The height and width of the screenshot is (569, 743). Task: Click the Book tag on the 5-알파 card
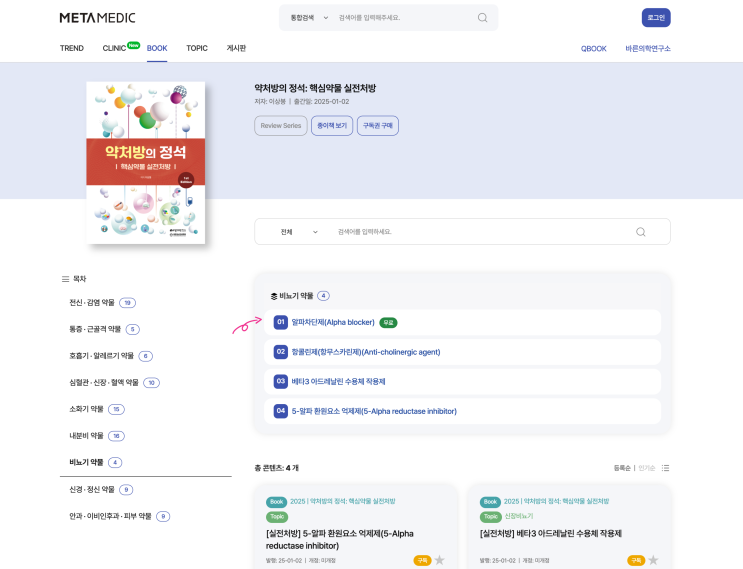[x=276, y=502]
